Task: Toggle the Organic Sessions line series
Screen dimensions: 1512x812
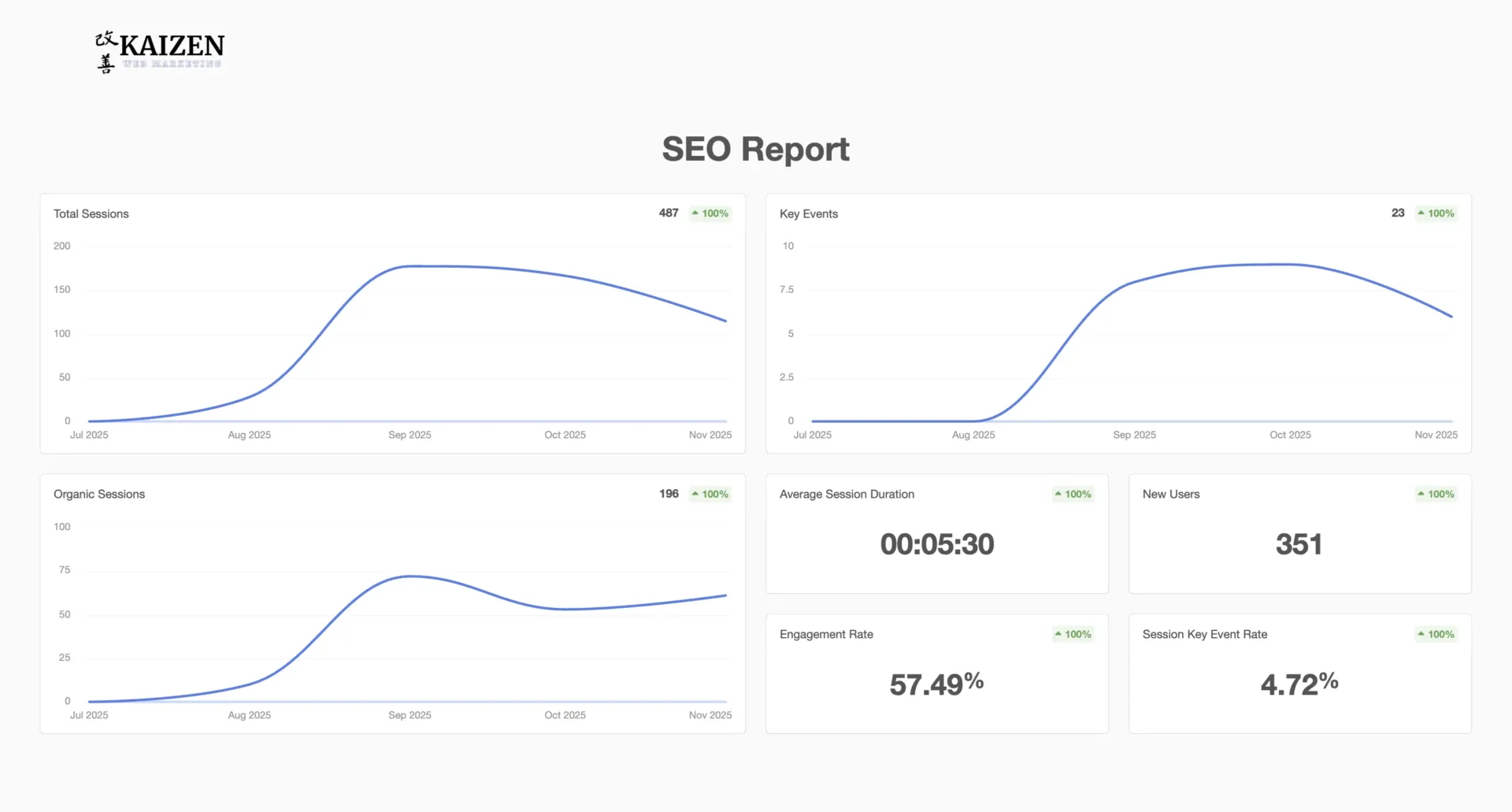Action: click(409, 577)
